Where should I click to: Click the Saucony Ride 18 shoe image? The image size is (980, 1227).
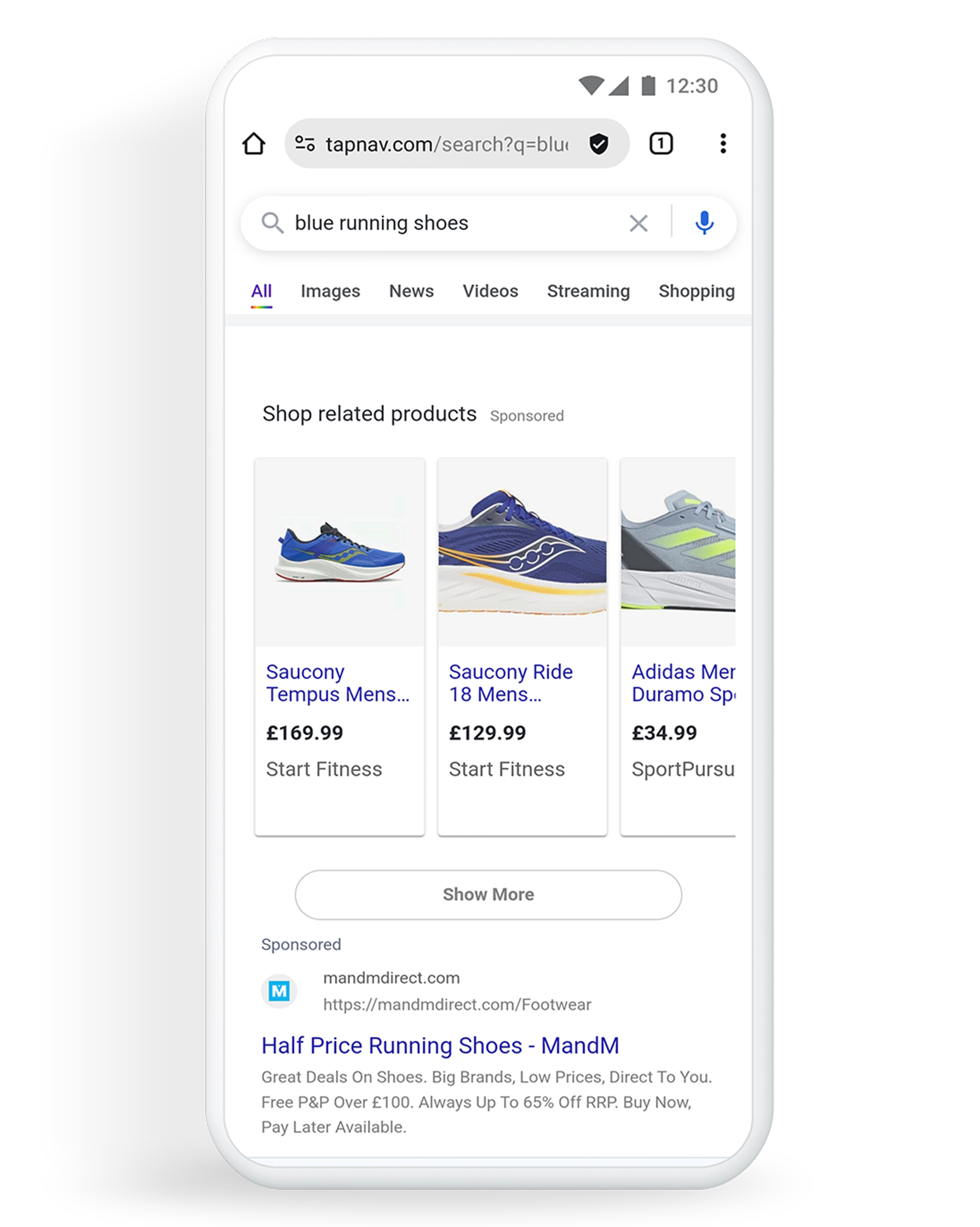point(522,552)
